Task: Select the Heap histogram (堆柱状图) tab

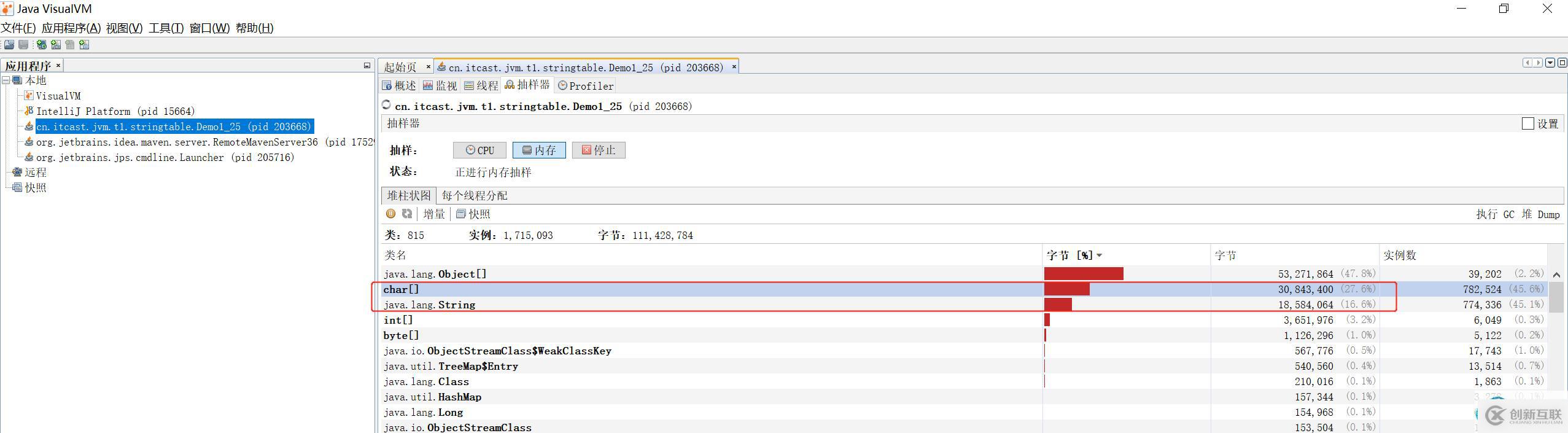Action: coord(408,195)
